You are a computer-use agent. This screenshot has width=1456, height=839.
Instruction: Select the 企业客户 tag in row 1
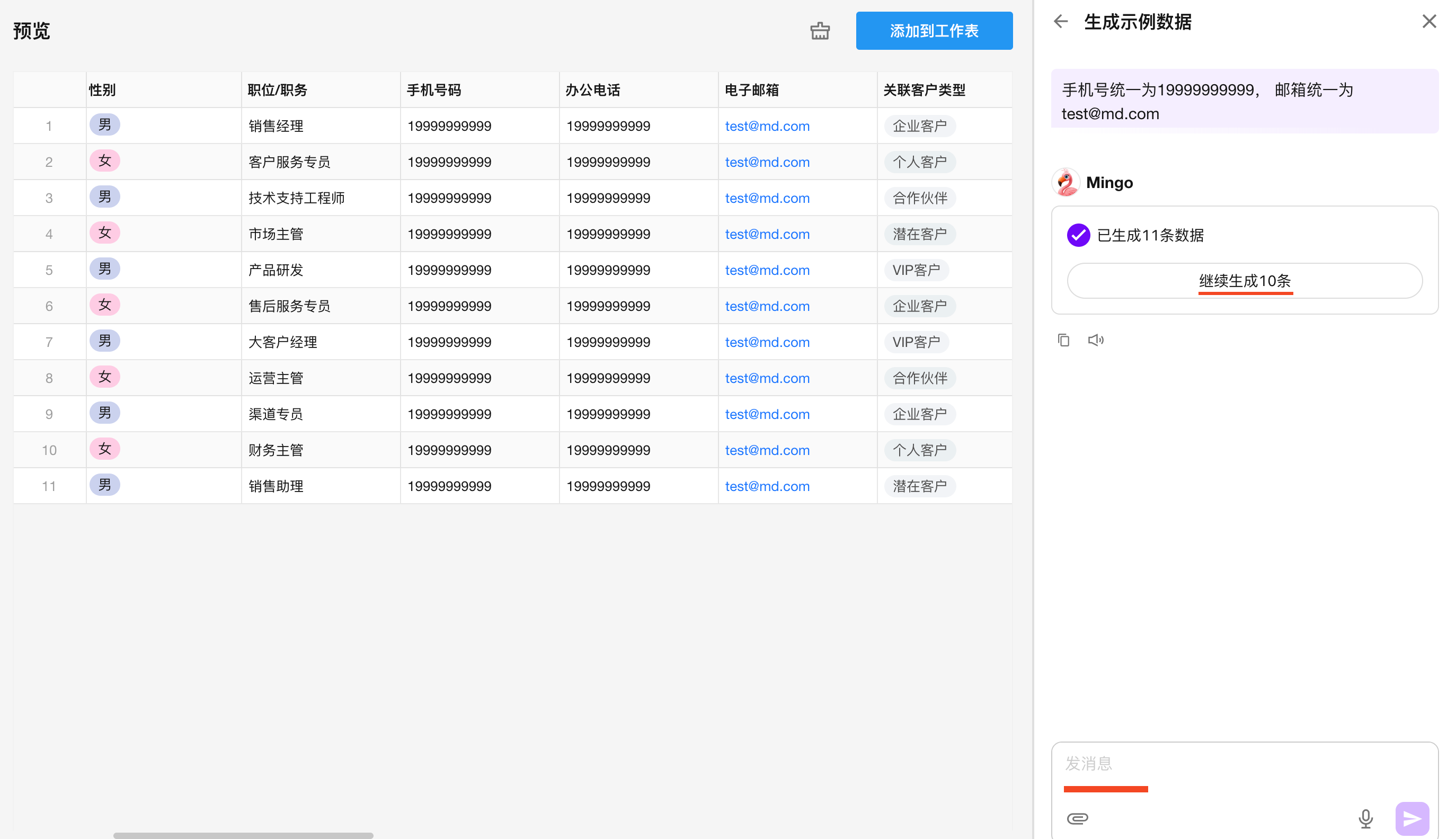[x=919, y=126]
